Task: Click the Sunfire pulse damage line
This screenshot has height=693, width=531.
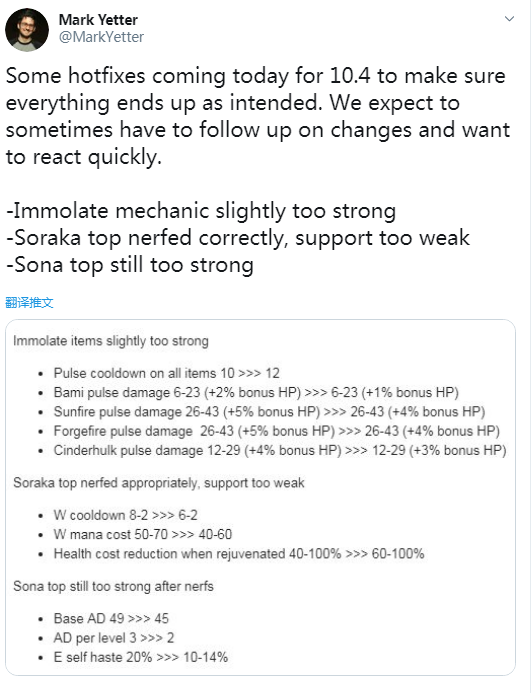Action: 269,412
